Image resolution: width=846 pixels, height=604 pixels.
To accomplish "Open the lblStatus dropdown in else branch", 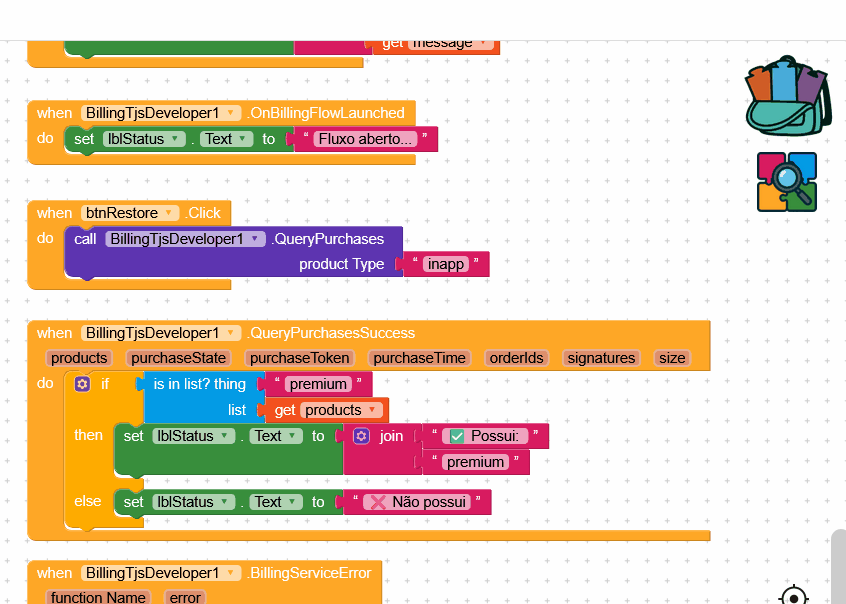I will 224,502.
